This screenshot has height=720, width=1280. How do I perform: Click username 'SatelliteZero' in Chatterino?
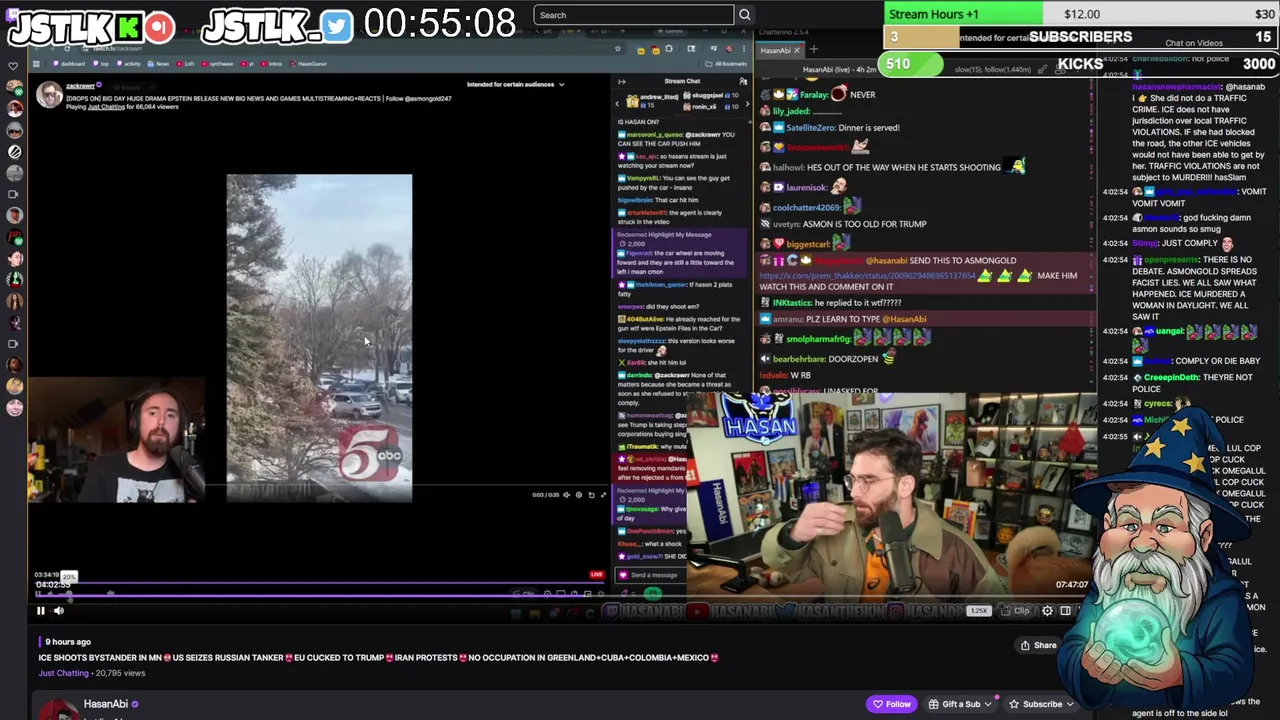coord(810,128)
